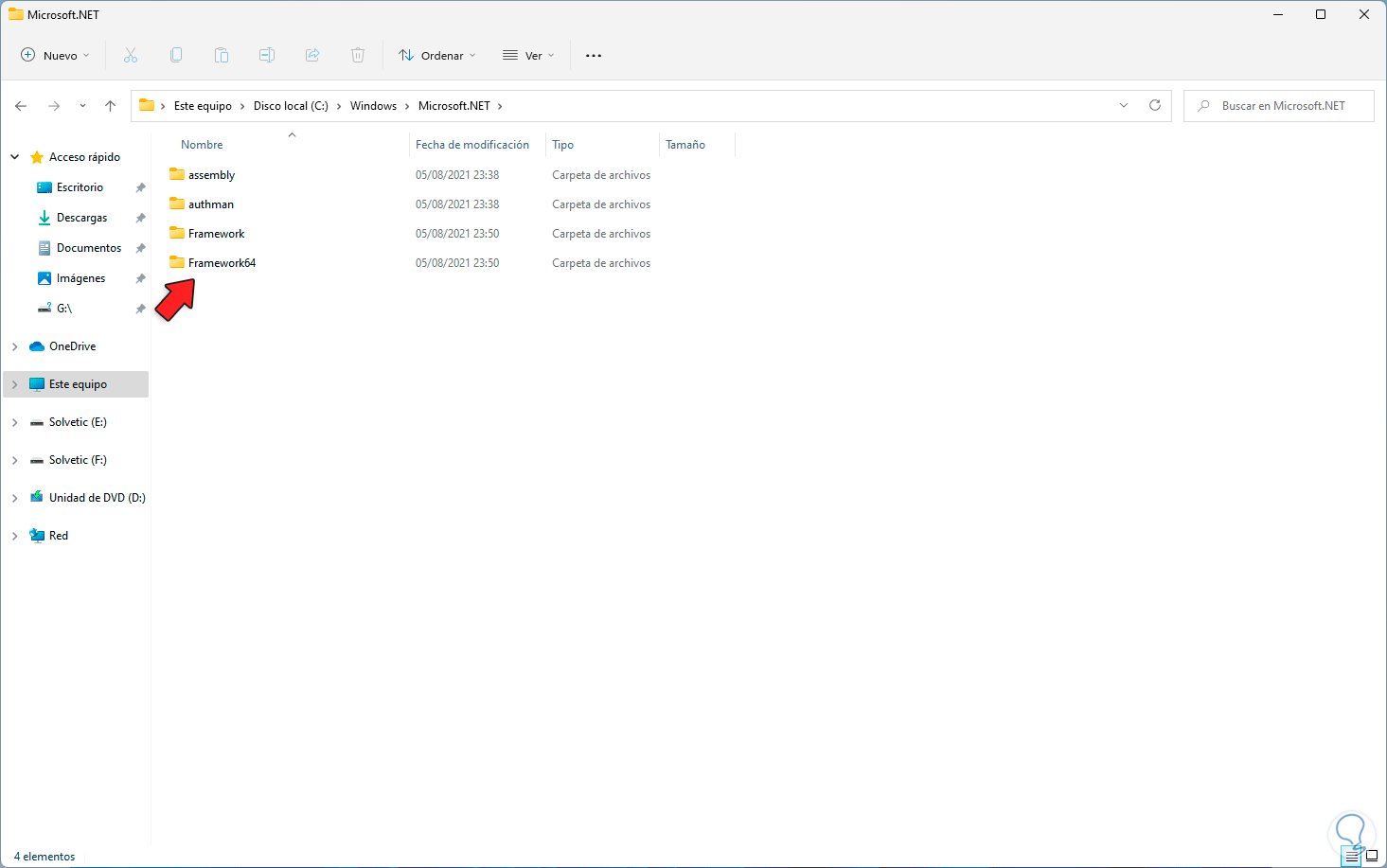Go up one folder level arrow

pos(110,106)
